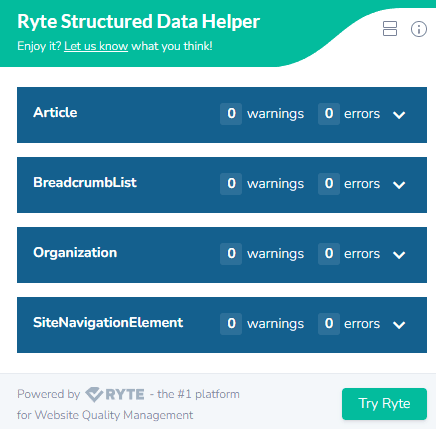Click the SiteNavigationElement warnings count badge

231,324
